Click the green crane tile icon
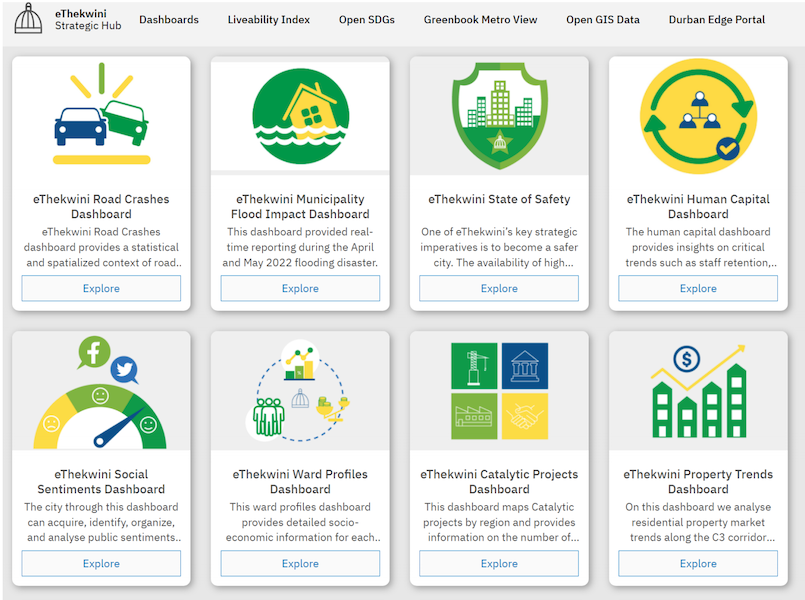This screenshot has width=805, height=600. (x=474, y=365)
